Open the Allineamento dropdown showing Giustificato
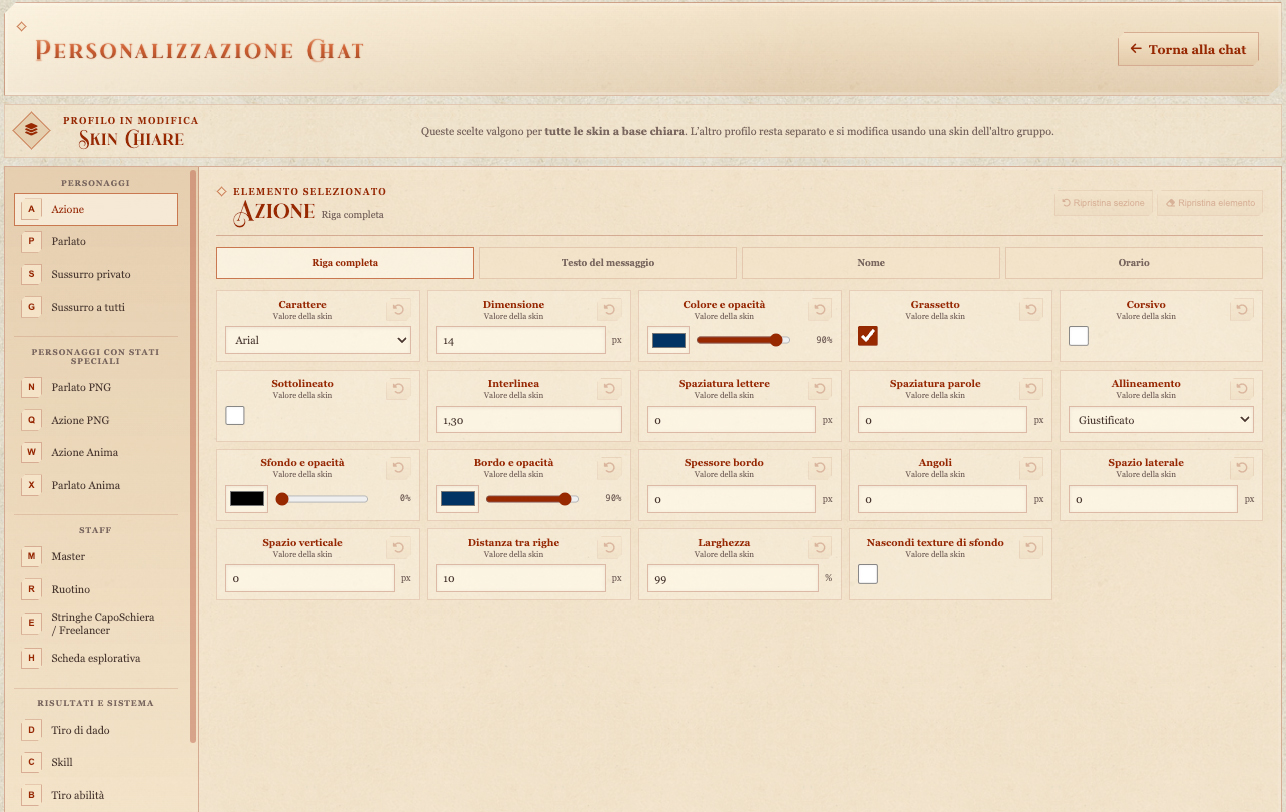Screen dimensions: 1286x812 coord(1161,420)
